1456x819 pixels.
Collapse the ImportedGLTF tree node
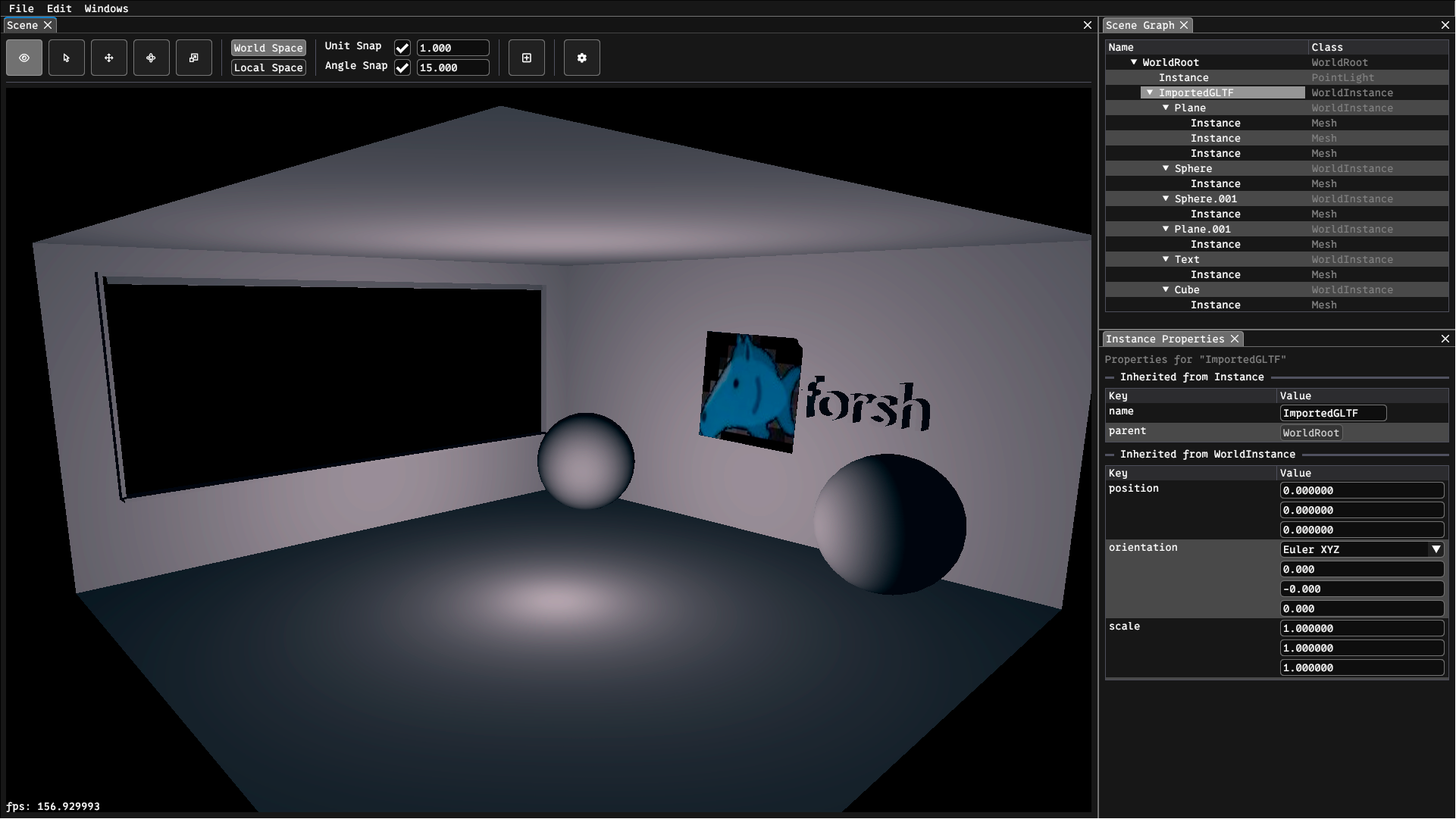click(1150, 92)
